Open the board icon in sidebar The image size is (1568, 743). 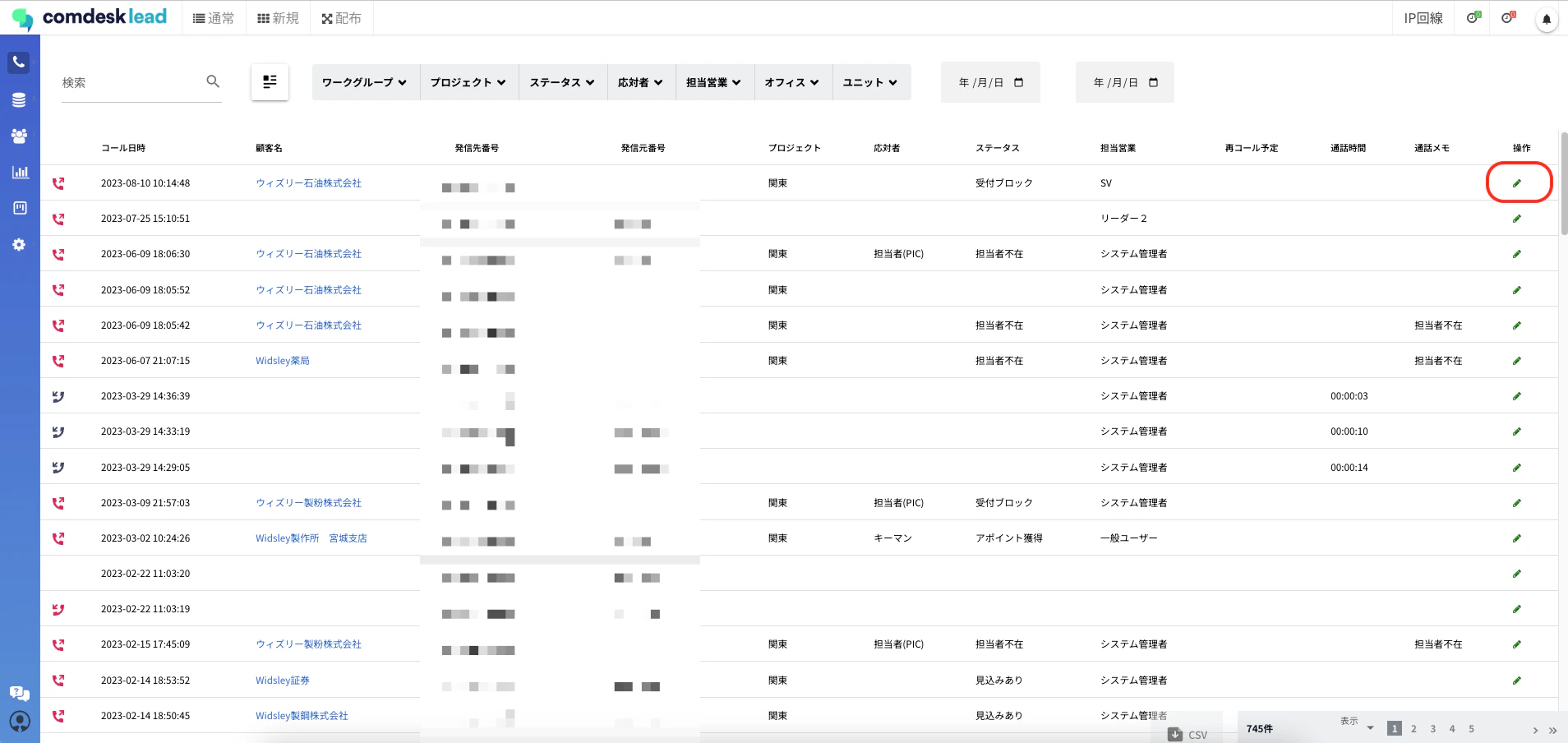tap(20, 208)
